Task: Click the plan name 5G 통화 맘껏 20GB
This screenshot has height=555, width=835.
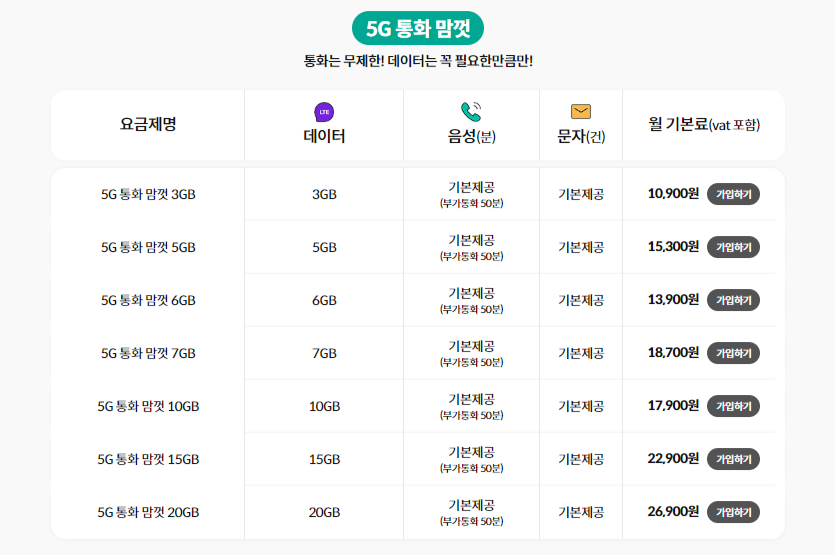Action: (x=148, y=512)
